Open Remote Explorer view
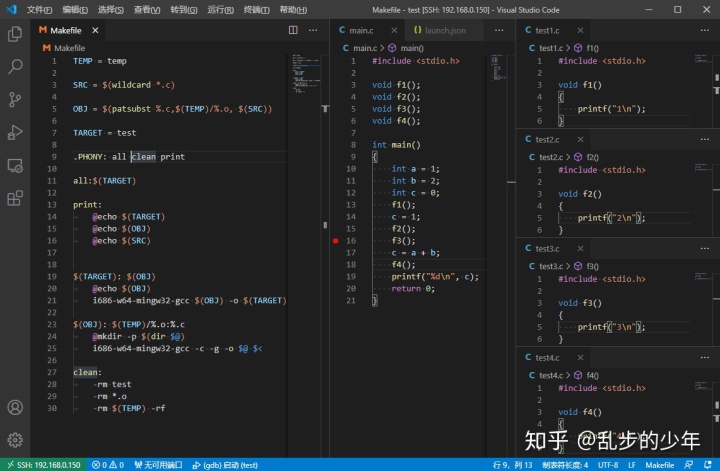 tap(15, 166)
